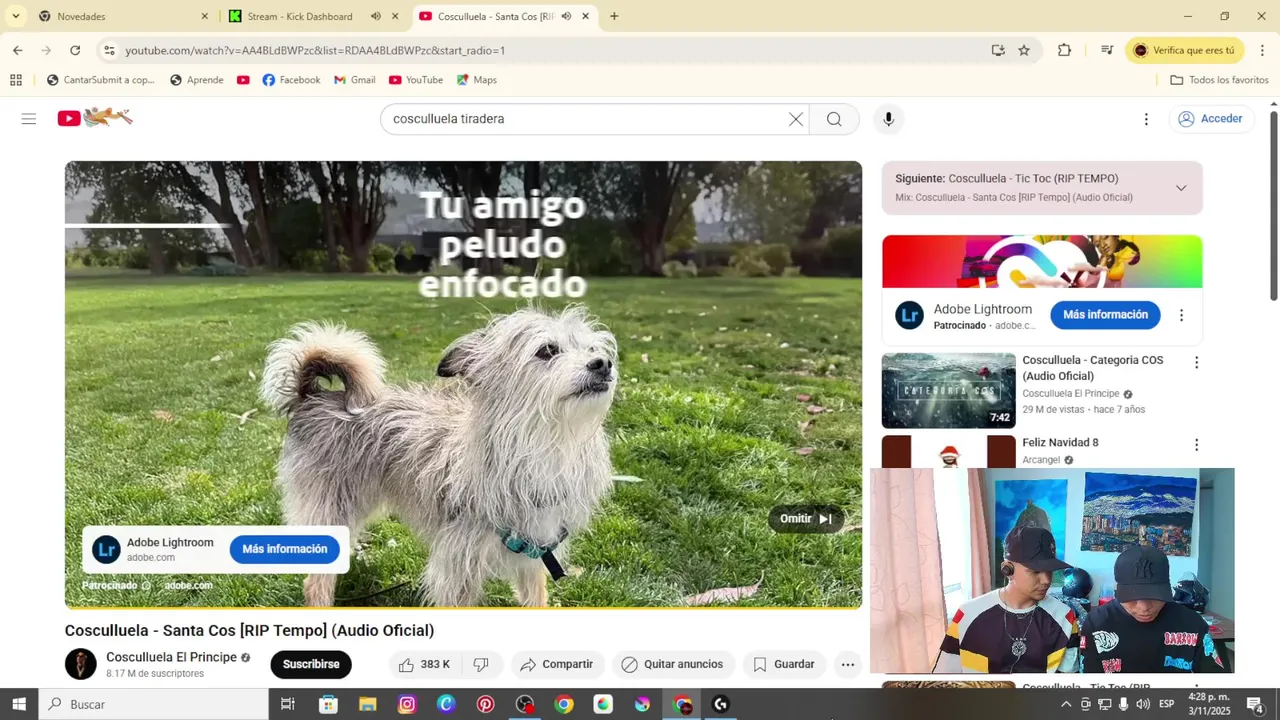The width and height of the screenshot is (1280, 720).
Task: Switch to Stream - Kick Dashboard tab
Action: [300, 16]
